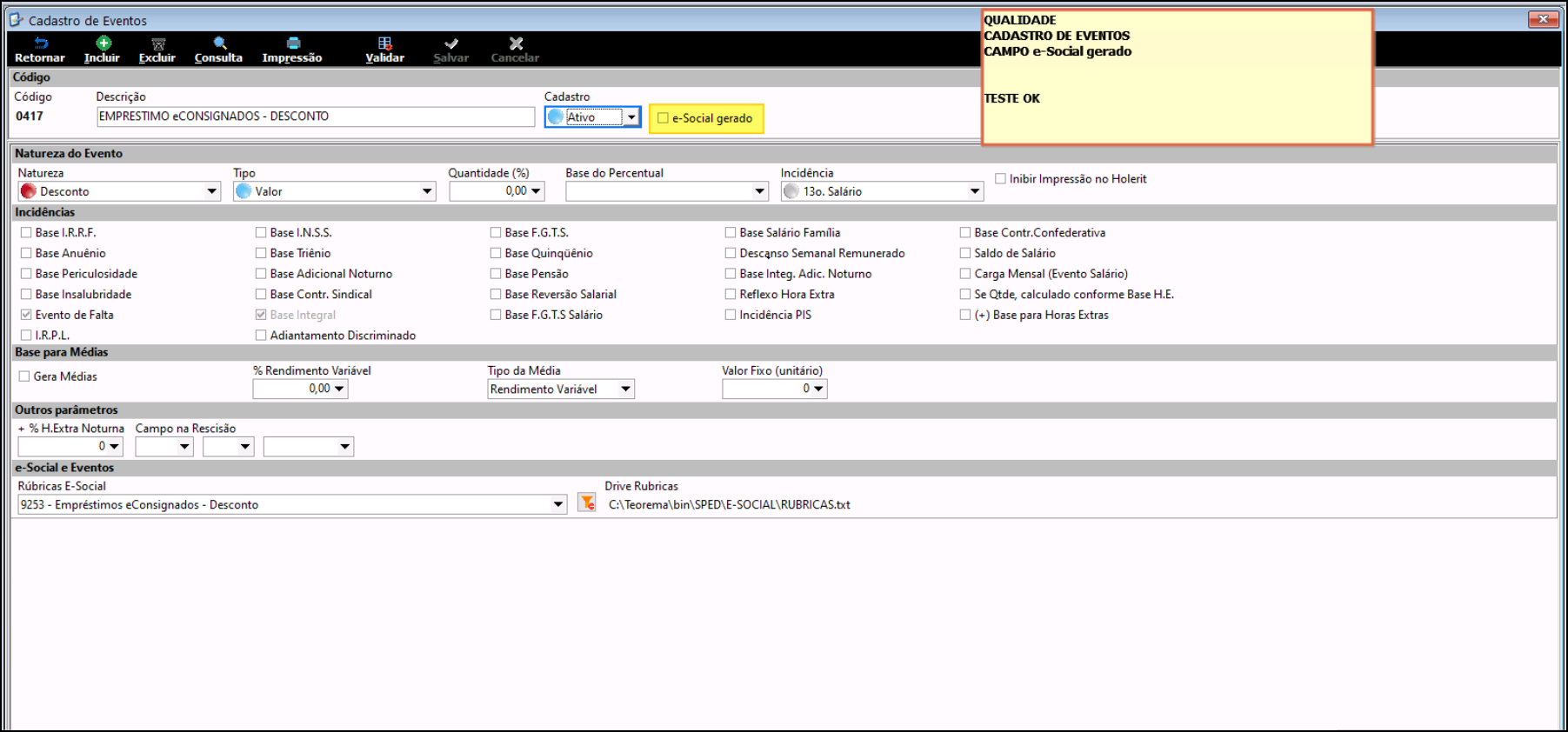Check Base Quinquênio option
Viewport: 1568px width, 732px height.
click(496, 253)
